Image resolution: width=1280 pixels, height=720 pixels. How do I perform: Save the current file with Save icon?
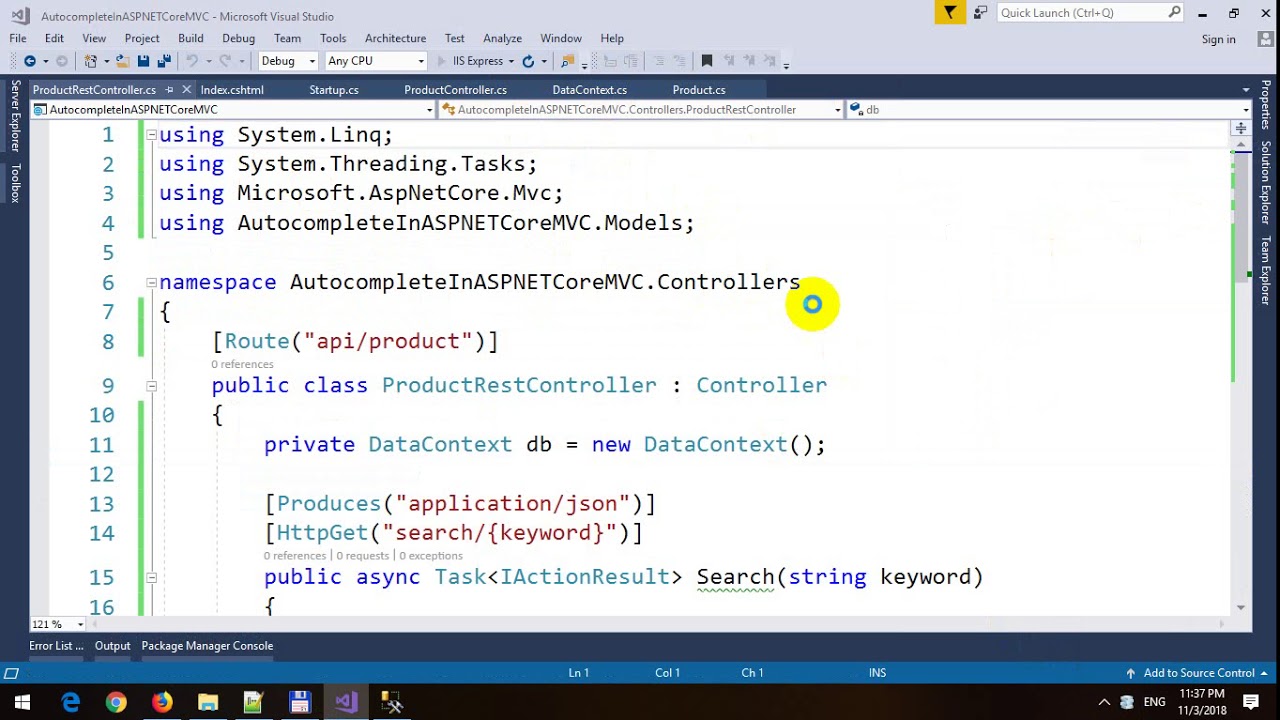click(143, 61)
